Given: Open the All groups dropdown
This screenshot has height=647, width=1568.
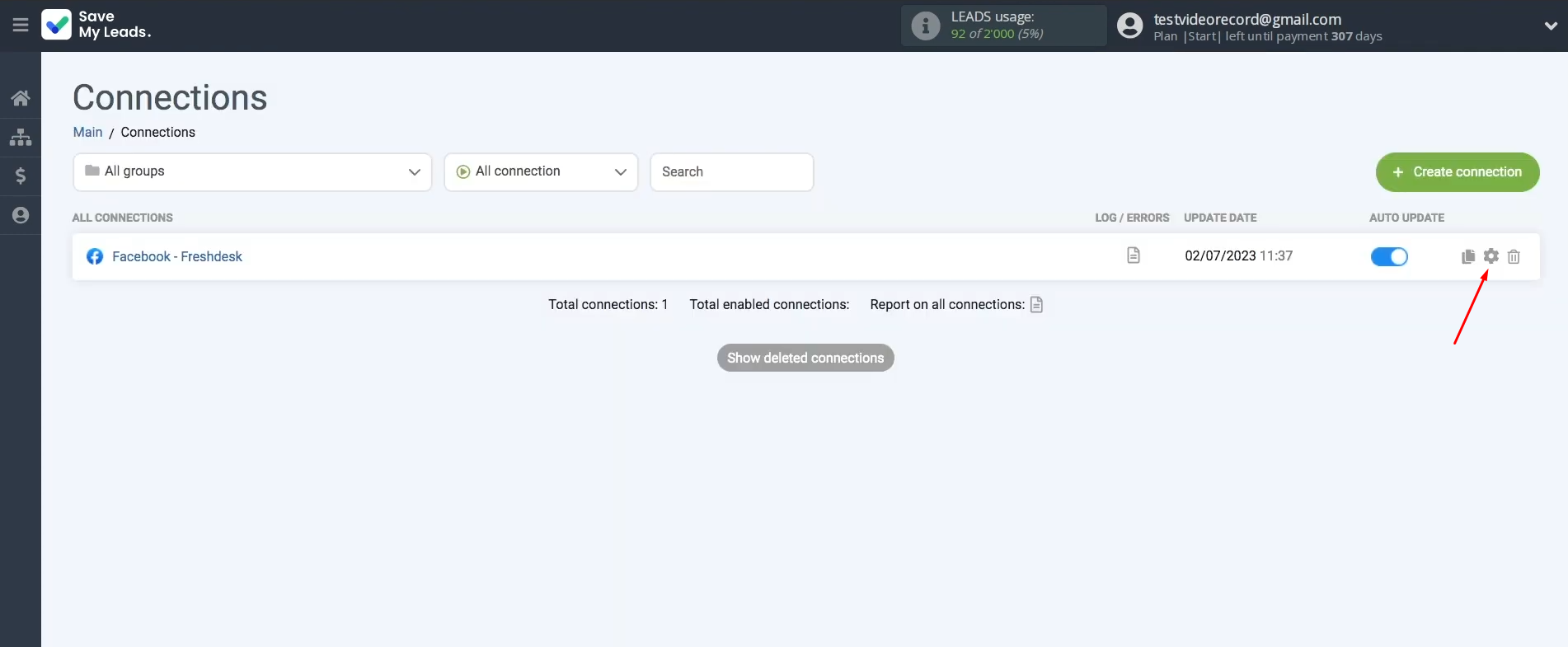Looking at the screenshot, I should [252, 171].
